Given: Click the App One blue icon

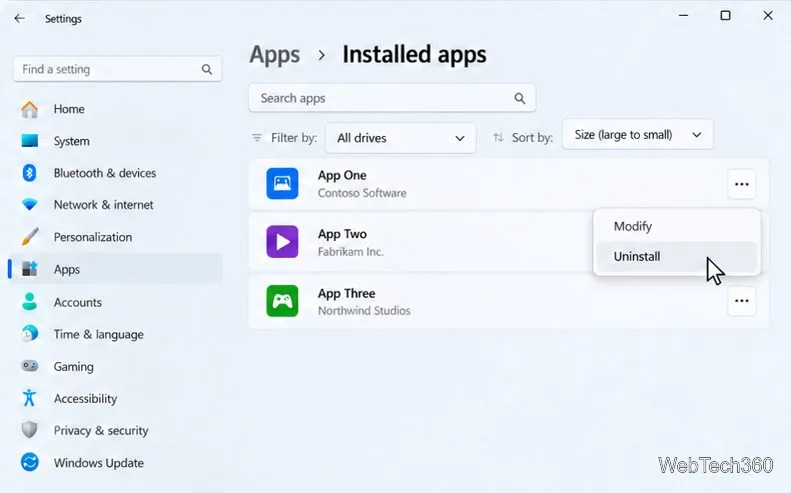Looking at the screenshot, I should tap(282, 184).
